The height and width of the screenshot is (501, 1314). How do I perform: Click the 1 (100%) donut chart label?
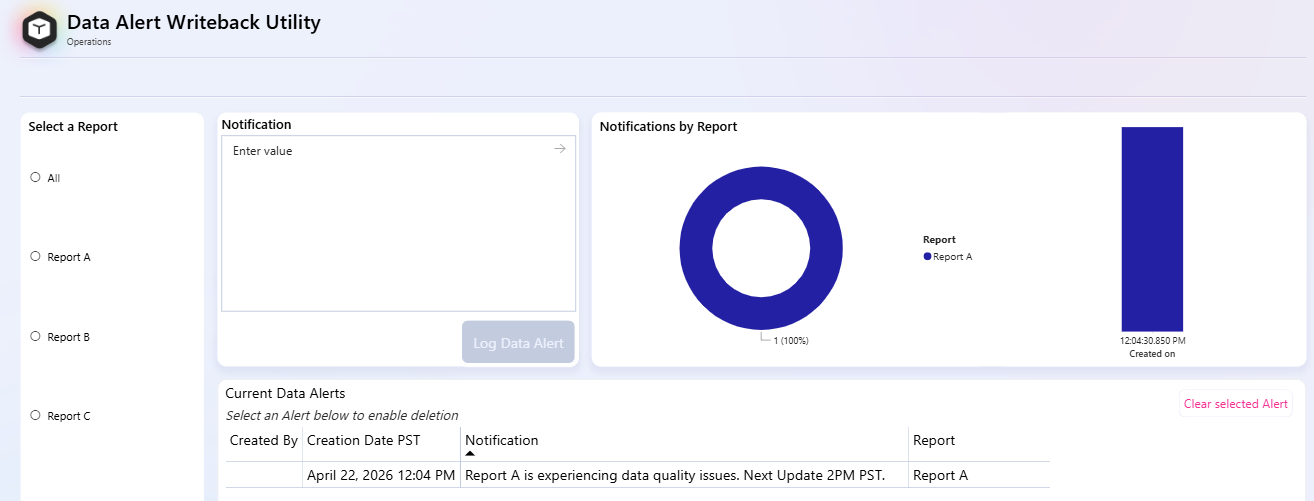[791, 341]
